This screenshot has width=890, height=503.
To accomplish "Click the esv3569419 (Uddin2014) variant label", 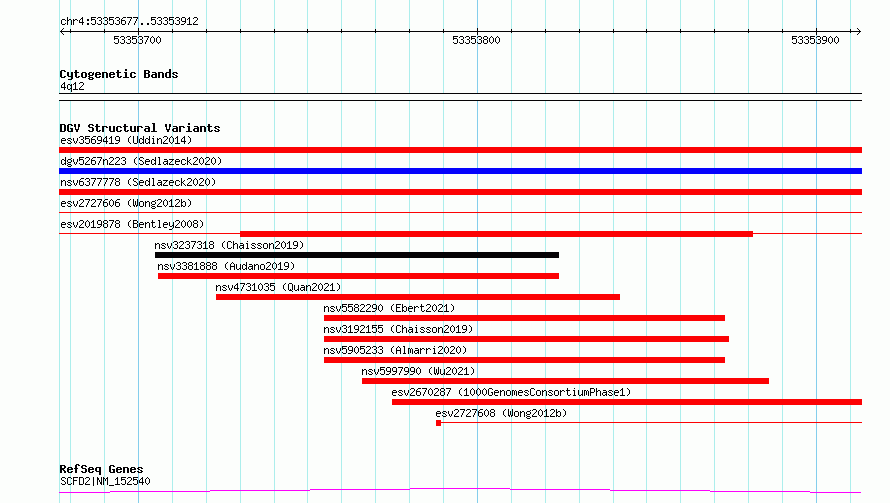I will click(126, 140).
